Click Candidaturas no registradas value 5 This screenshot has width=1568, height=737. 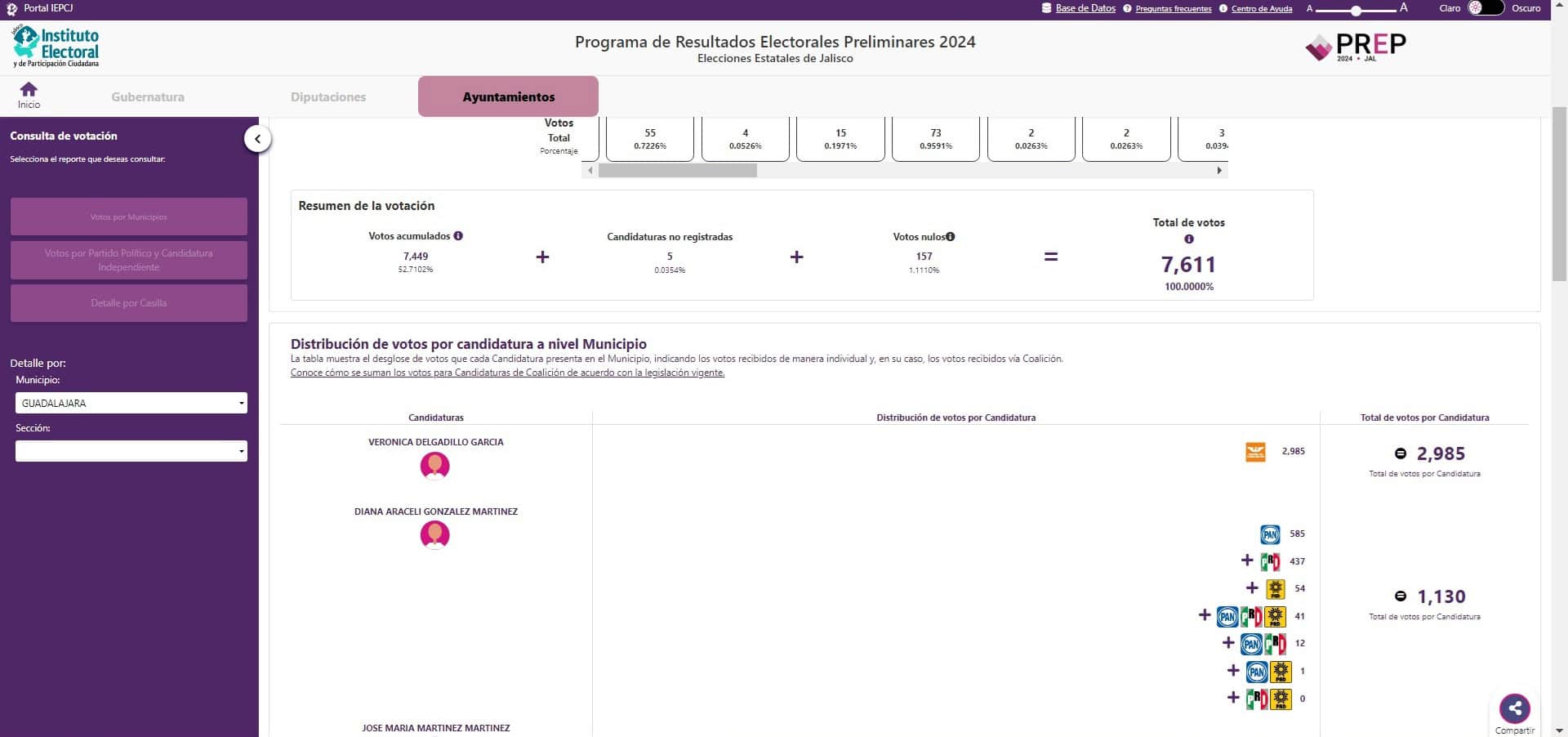(670, 257)
